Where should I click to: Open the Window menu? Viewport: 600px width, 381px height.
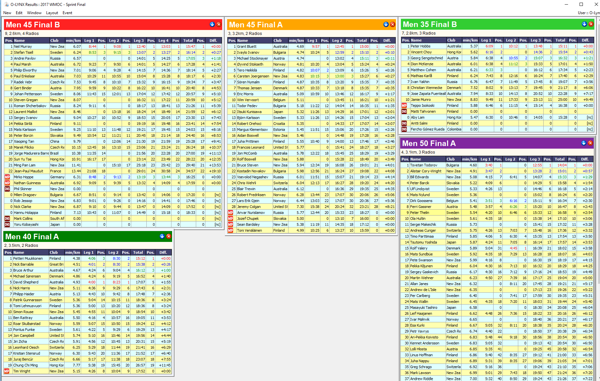click(x=34, y=13)
